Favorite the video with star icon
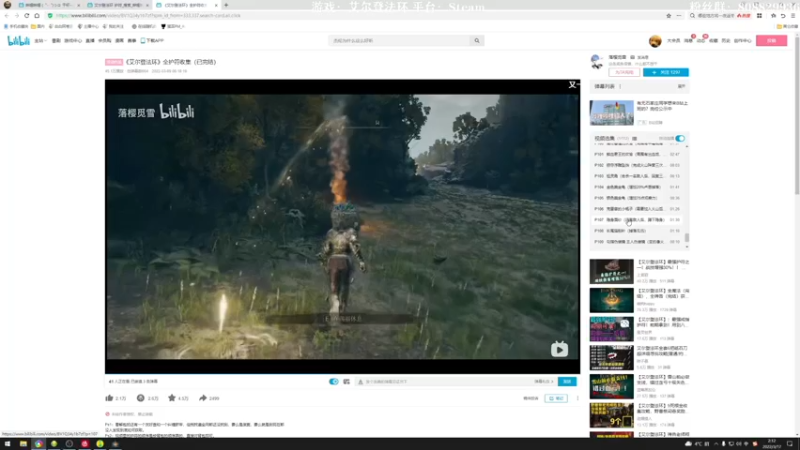 (x=172, y=398)
